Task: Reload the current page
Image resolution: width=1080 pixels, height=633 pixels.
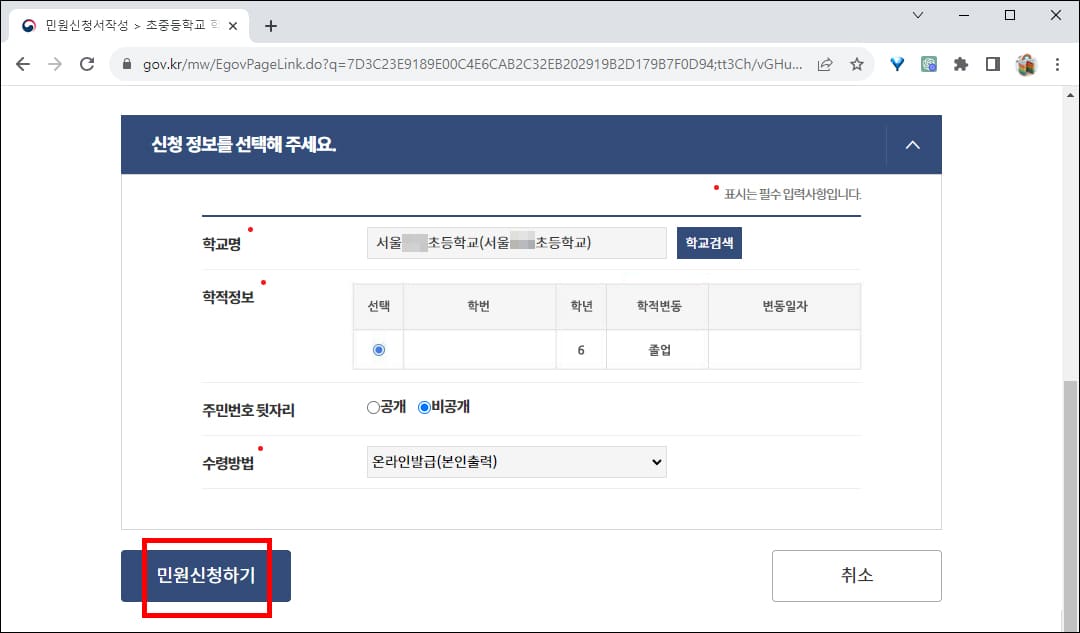Action: point(88,64)
